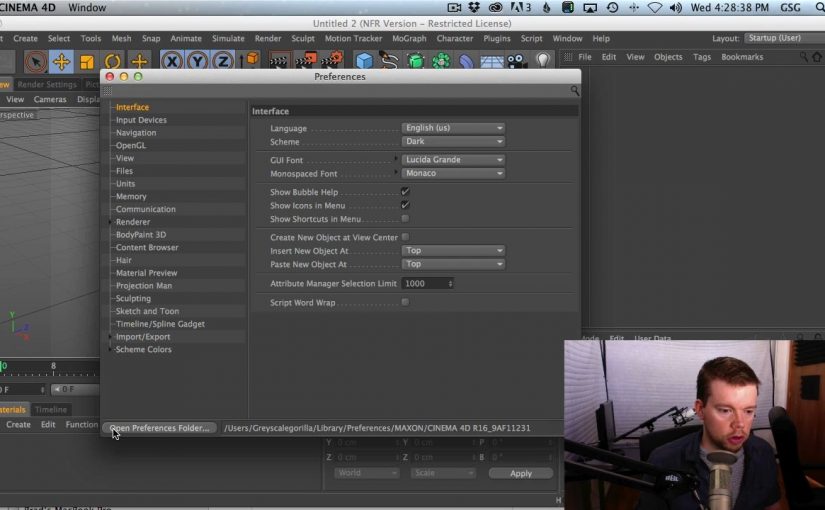
Task: Click the coordinate system cube icon
Action: coord(250,61)
